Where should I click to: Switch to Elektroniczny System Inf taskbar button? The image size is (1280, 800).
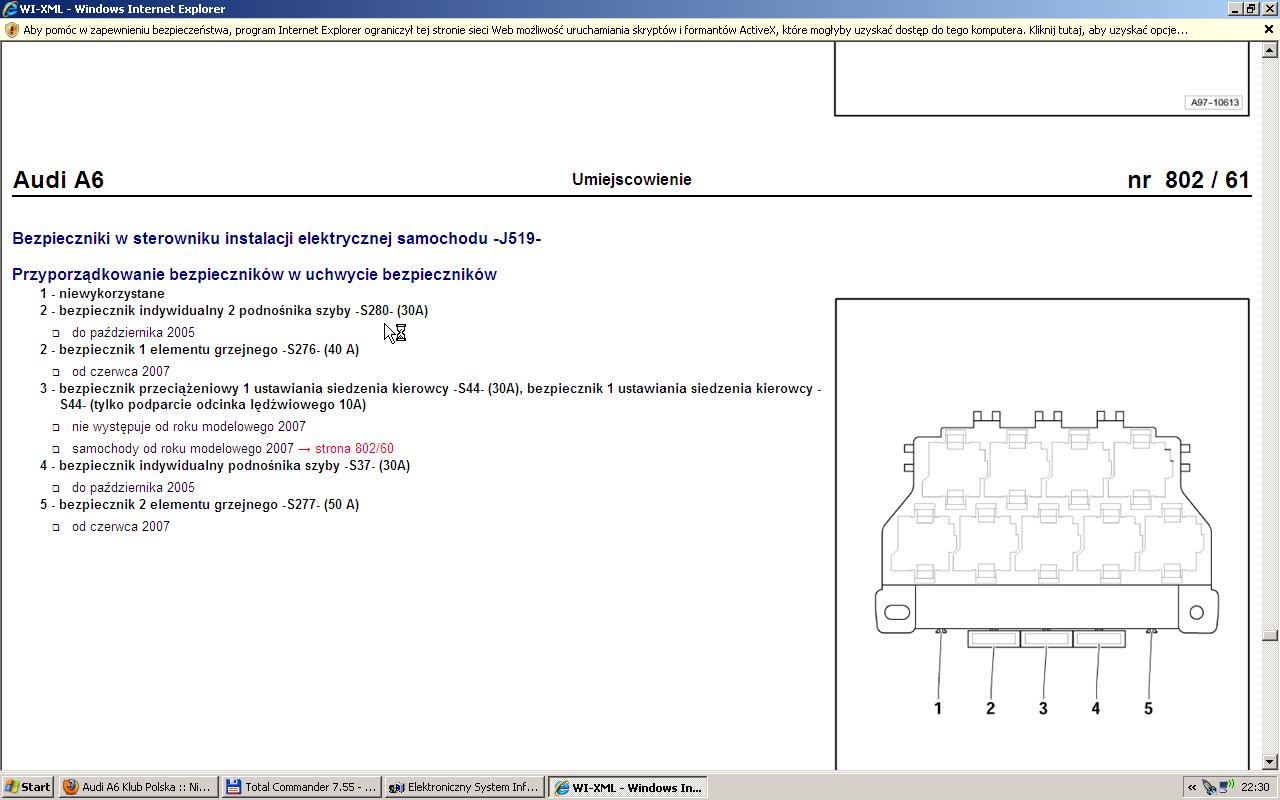[465, 787]
